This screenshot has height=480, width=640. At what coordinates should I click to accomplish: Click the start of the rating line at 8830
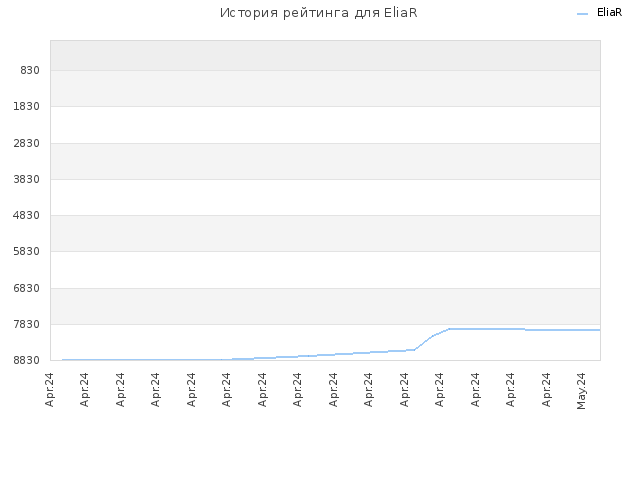(63, 360)
